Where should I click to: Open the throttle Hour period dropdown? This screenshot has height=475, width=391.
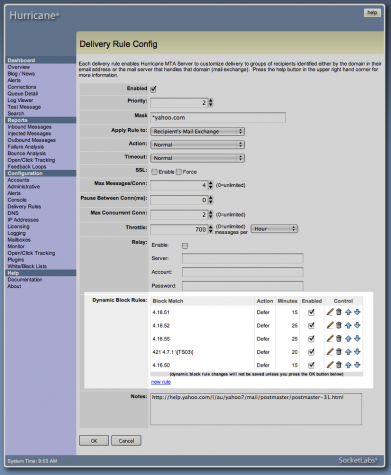[274, 229]
